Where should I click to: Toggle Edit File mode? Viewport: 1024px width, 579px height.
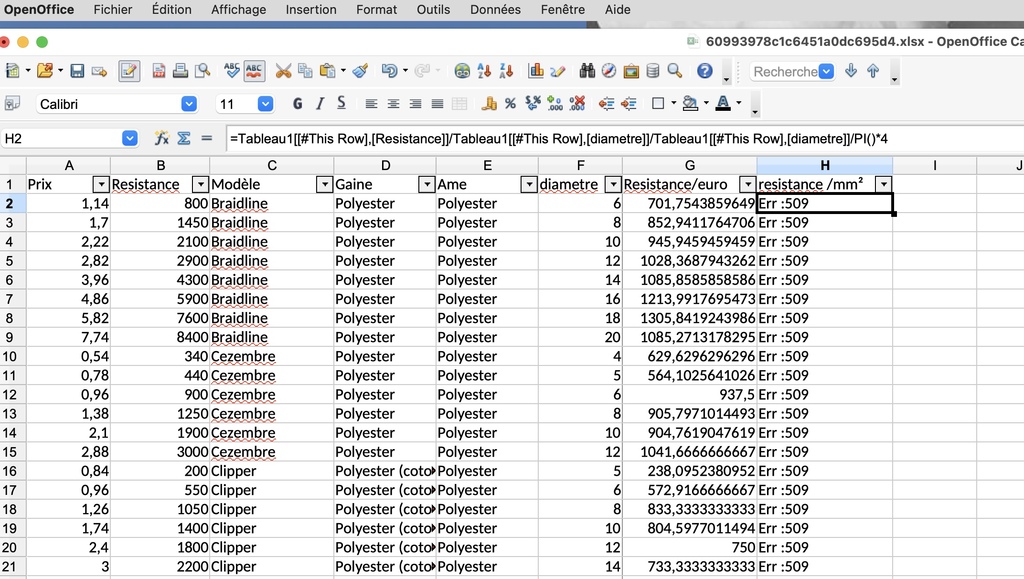pos(129,71)
